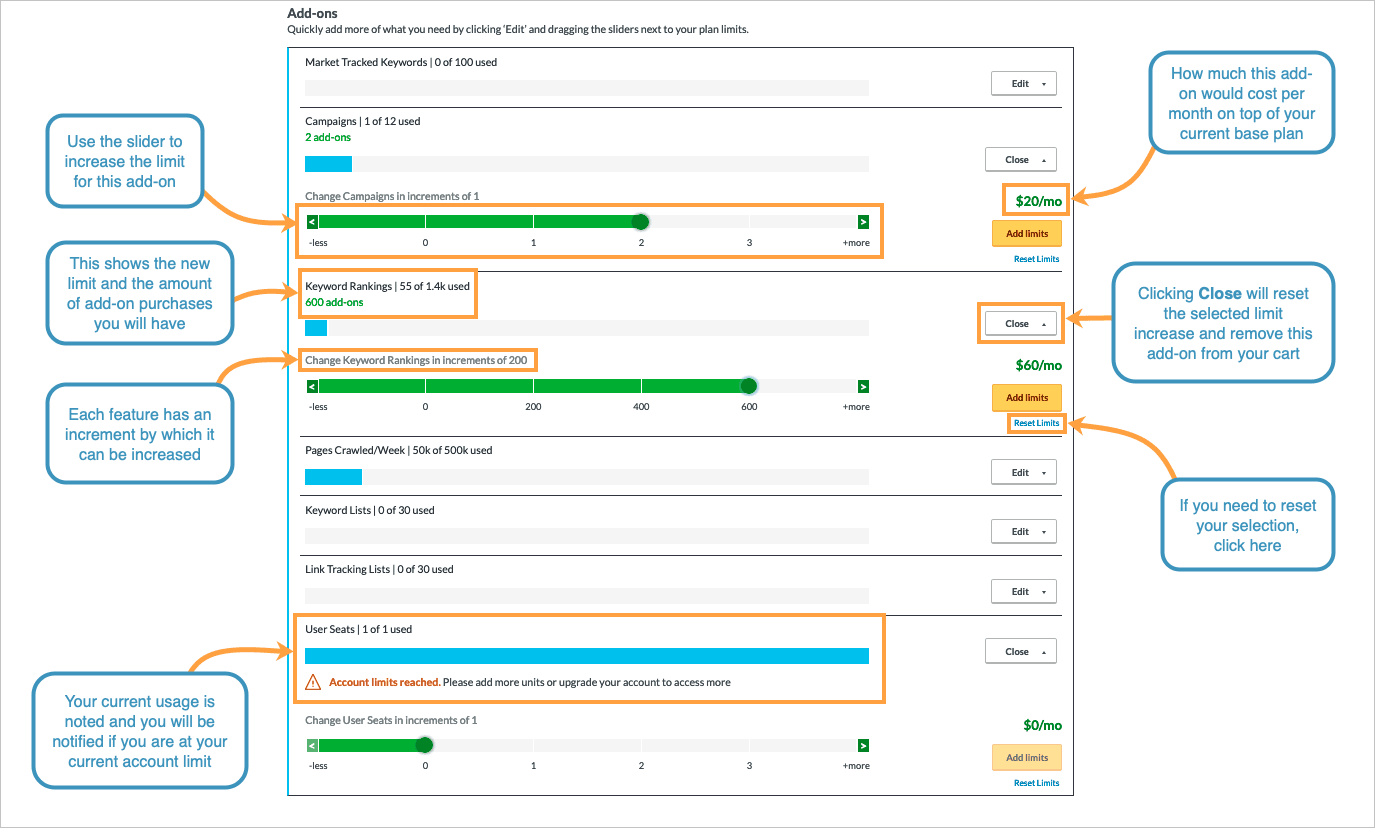This screenshot has width=1375, height=828.
Task: Click the -less arrow on Keyword Rankings slider
Action: click(311, 385)
